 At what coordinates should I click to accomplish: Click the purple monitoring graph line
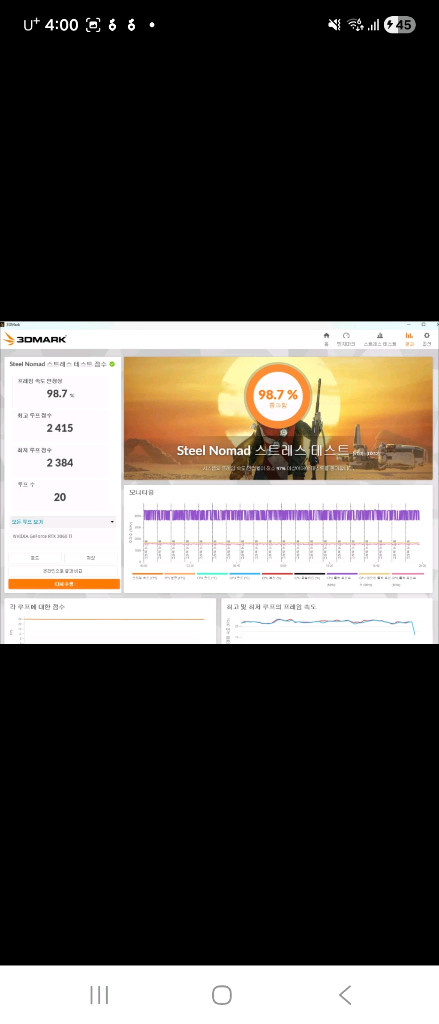(x=281, y=515)
